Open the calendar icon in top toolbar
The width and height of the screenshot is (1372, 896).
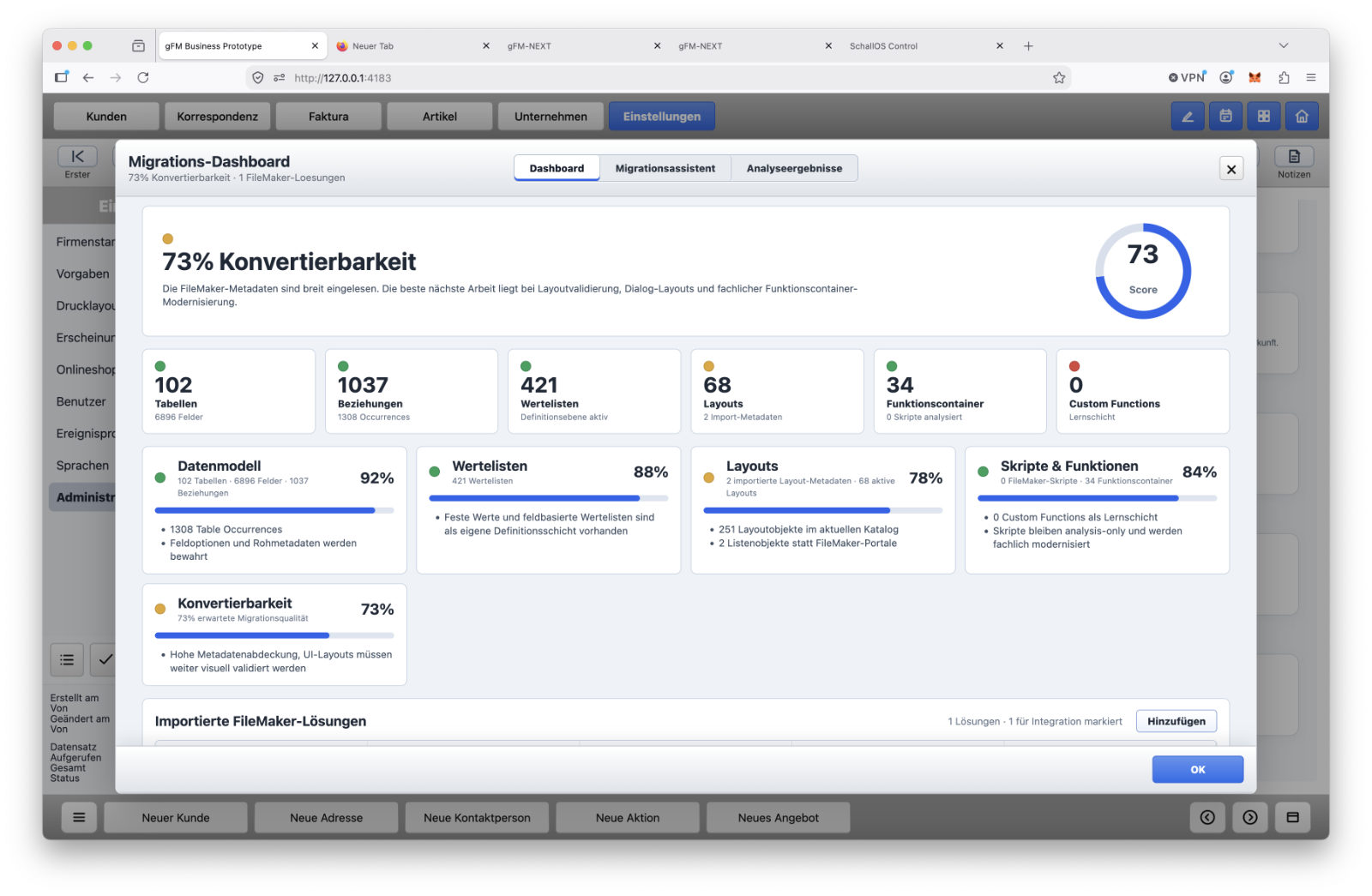1225,117
